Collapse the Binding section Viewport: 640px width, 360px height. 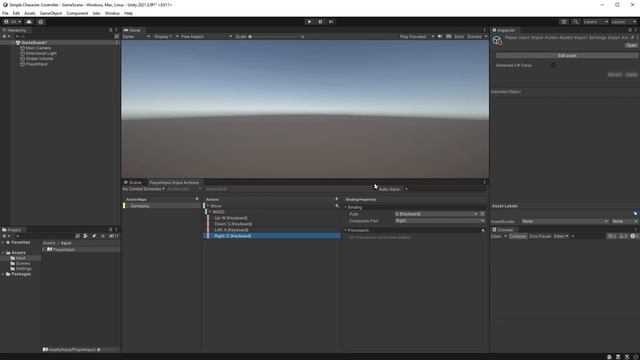click(346, 207)
